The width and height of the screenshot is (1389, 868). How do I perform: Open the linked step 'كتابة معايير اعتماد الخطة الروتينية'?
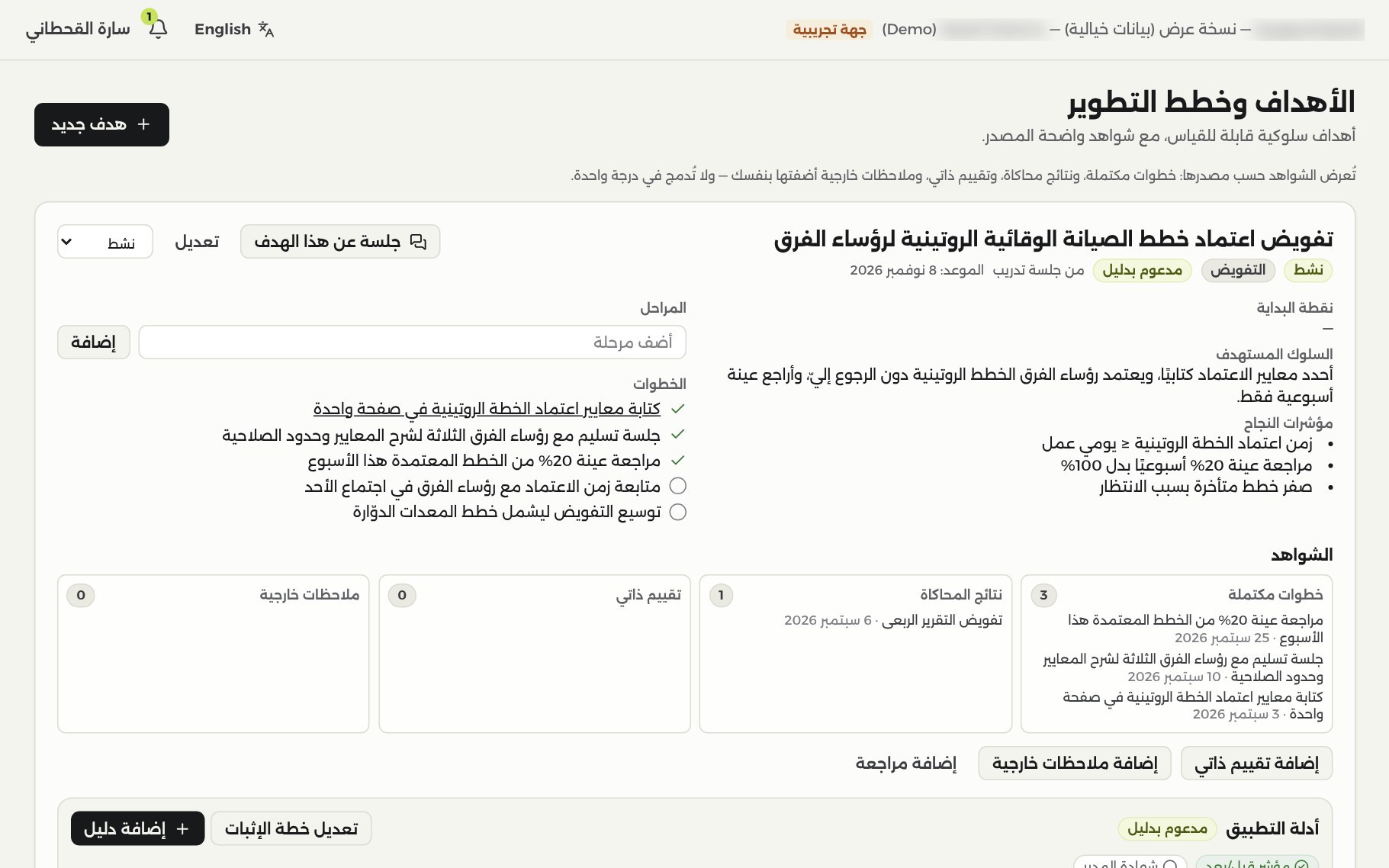pos(487,409)
